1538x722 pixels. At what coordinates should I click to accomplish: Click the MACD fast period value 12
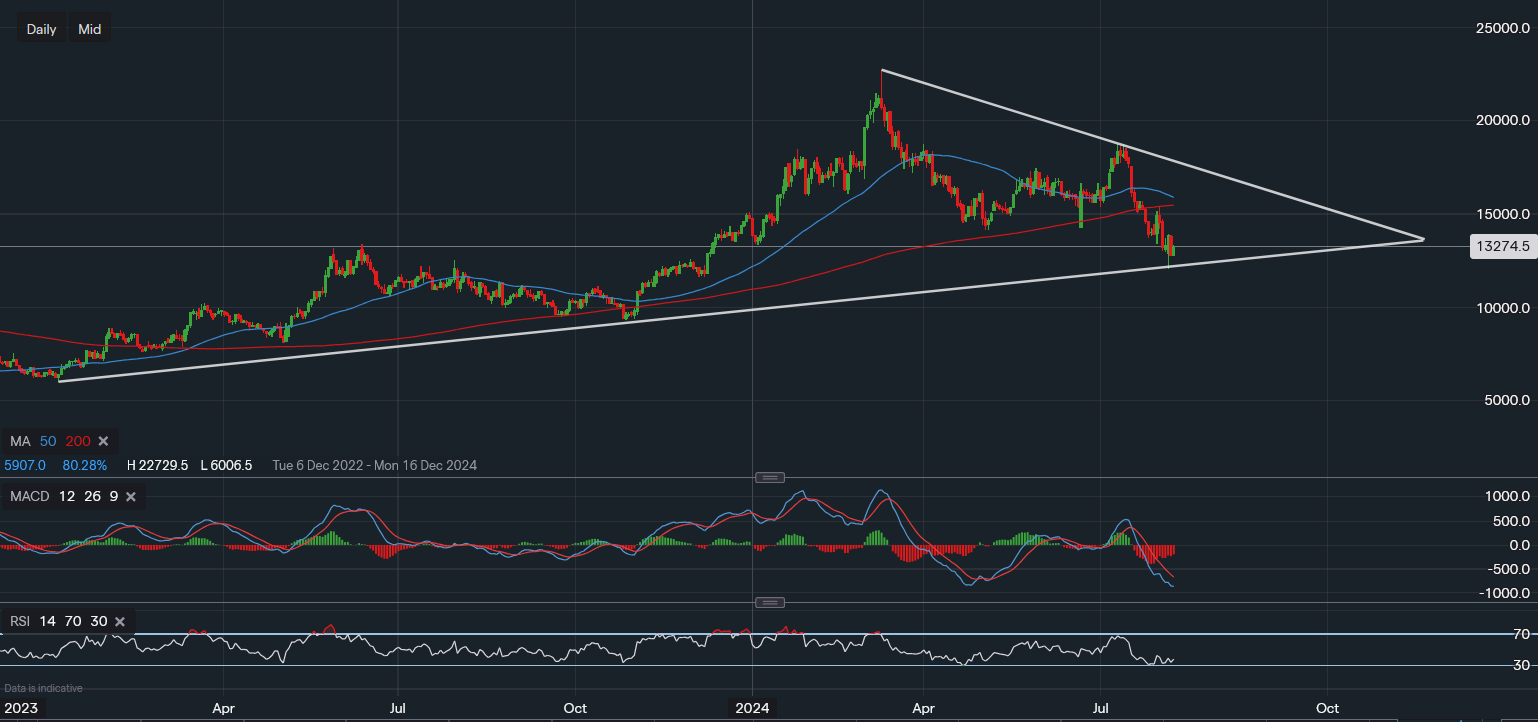[x=66, y=496]
